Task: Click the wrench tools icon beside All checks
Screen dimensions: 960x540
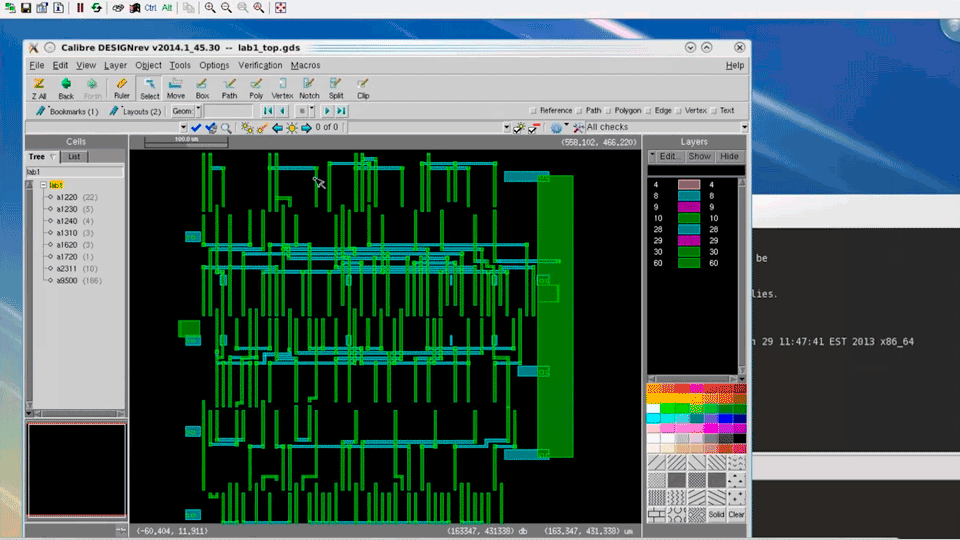Action: (578, 127)
